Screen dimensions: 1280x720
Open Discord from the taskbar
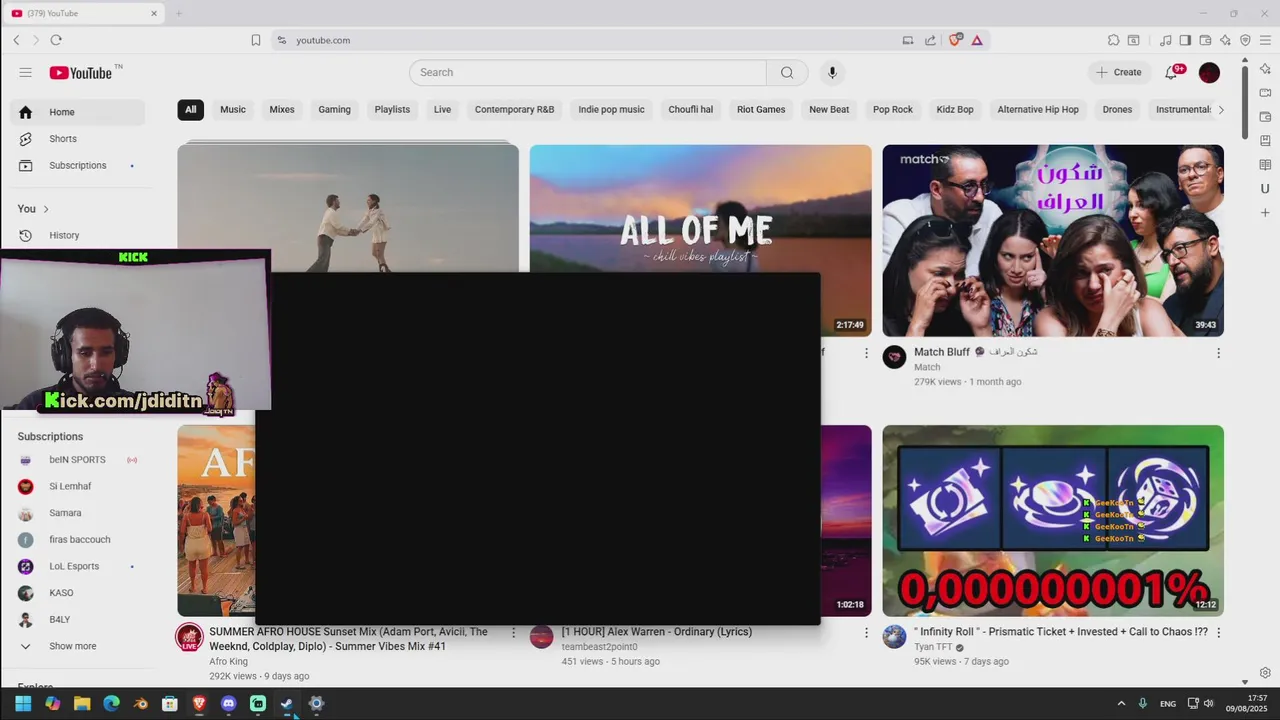click(228, 703)
